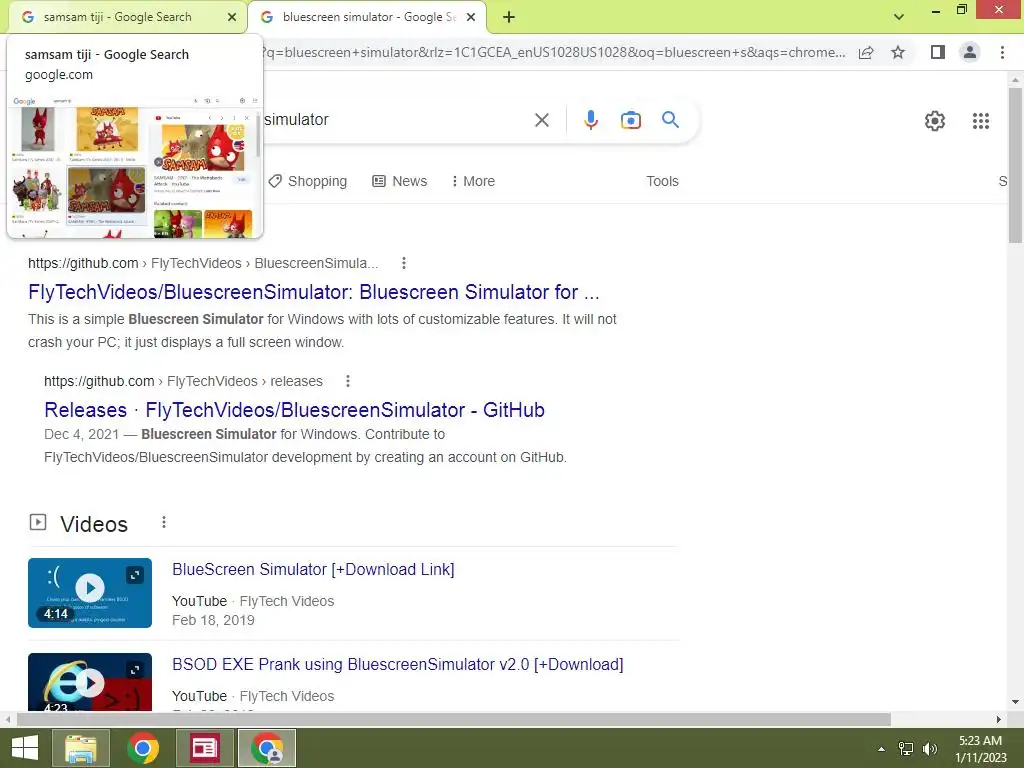Expand preview of the 4:14 video

click(135, 575)
